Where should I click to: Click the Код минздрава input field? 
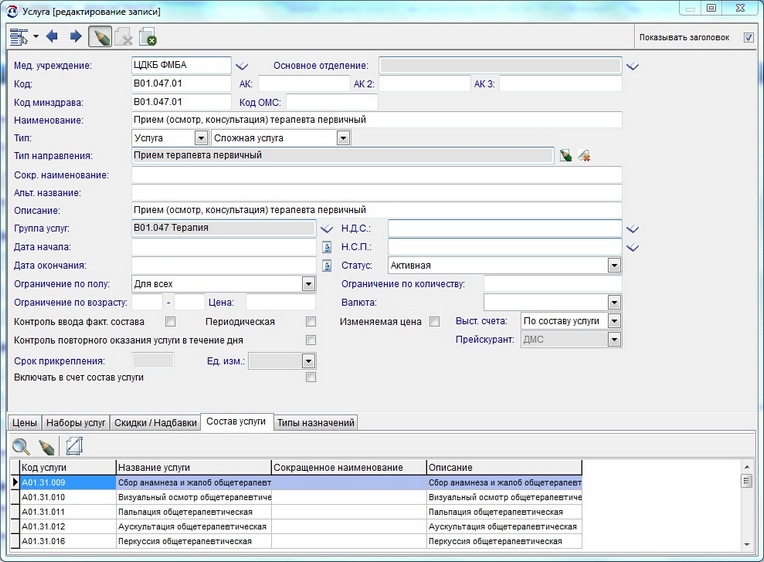tap(181, 102)
